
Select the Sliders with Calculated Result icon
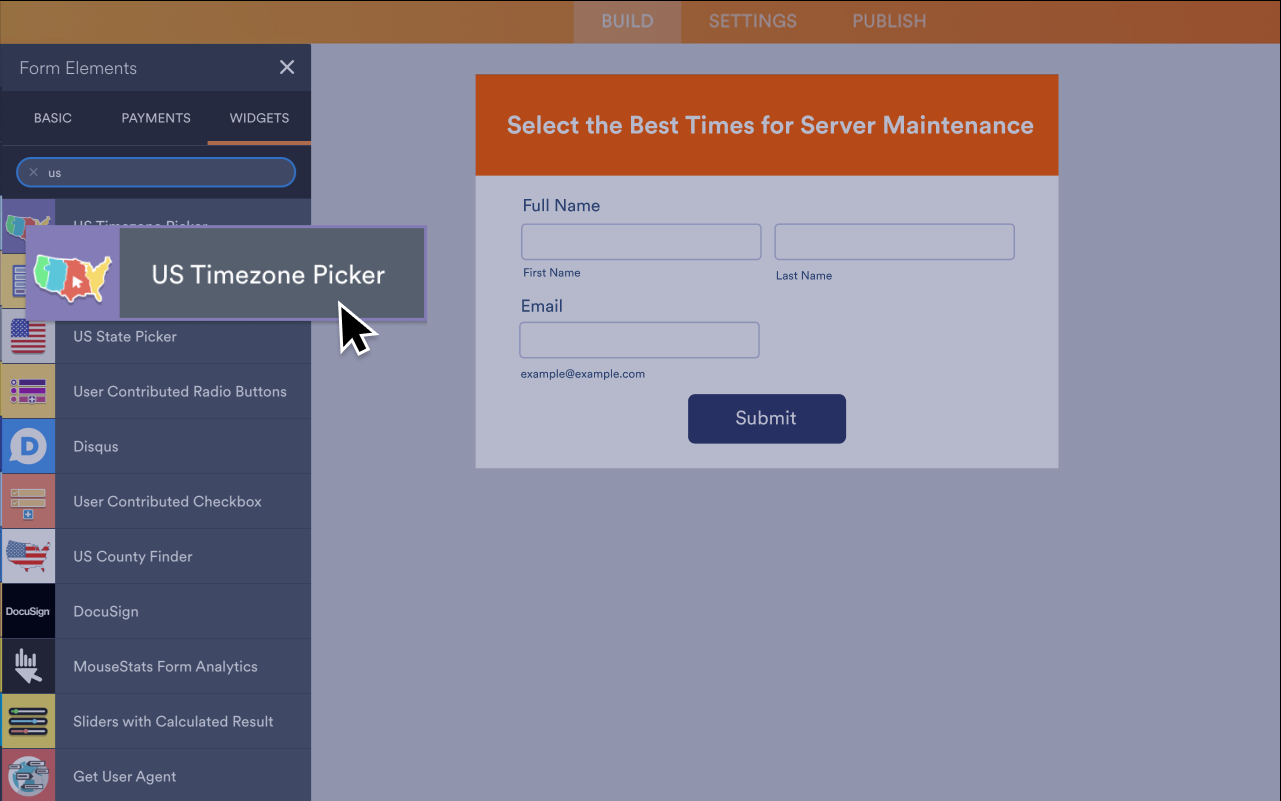28,721
